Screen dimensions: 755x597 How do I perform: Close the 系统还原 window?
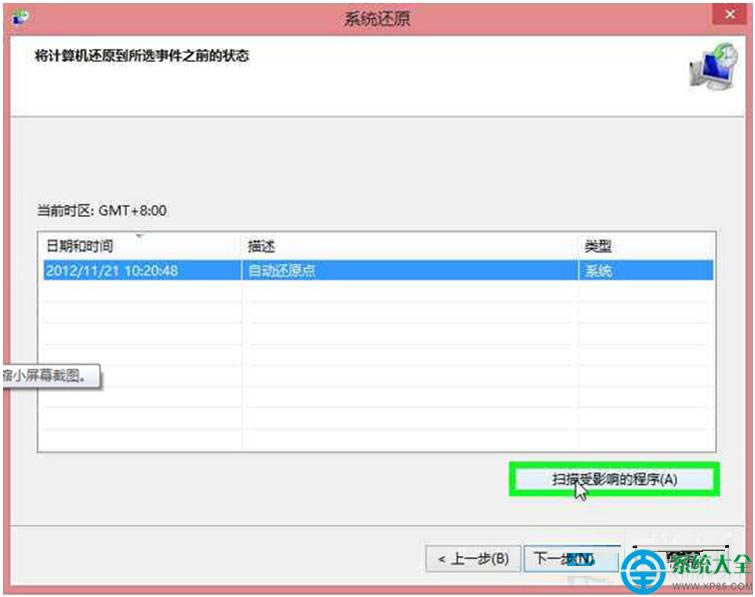730,14
